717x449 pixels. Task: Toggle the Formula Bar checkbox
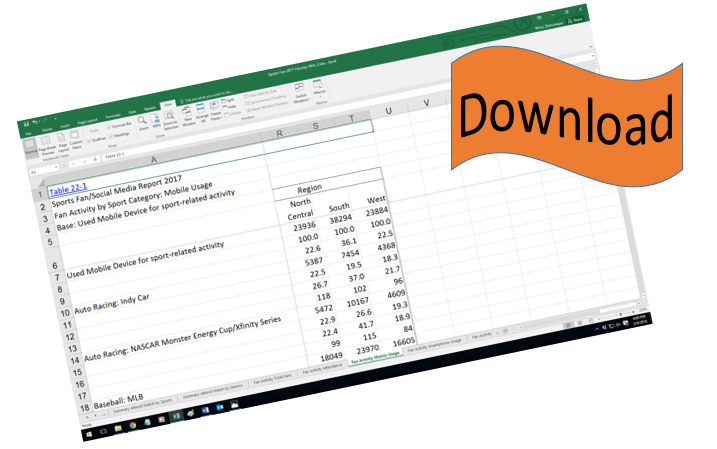point(108,127)
